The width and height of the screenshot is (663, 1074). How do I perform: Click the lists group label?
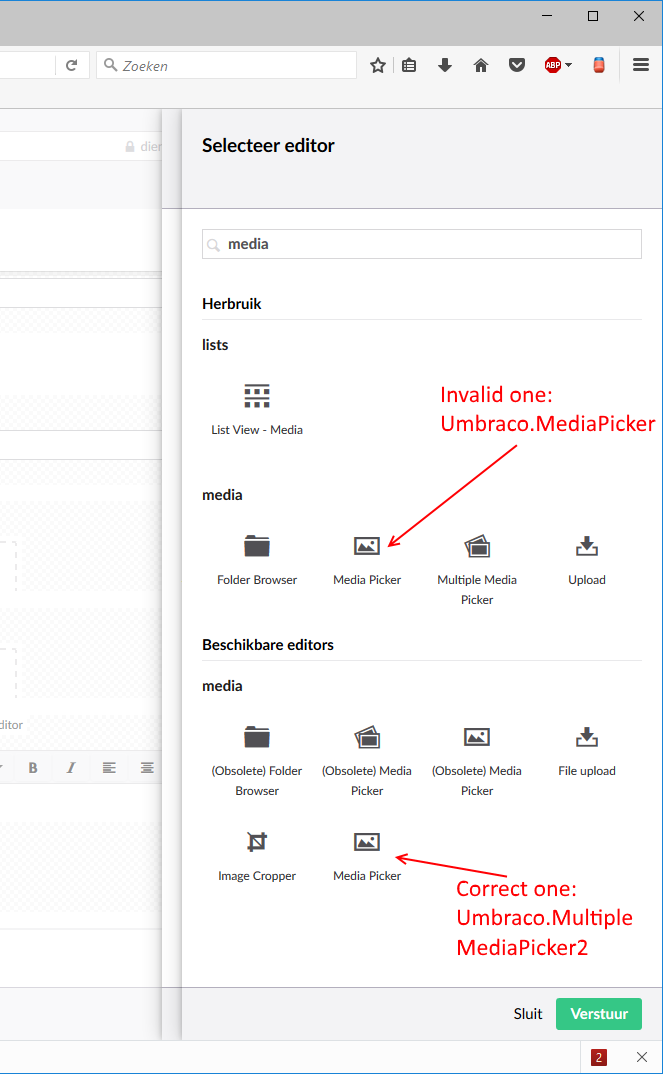pos(215,345)
